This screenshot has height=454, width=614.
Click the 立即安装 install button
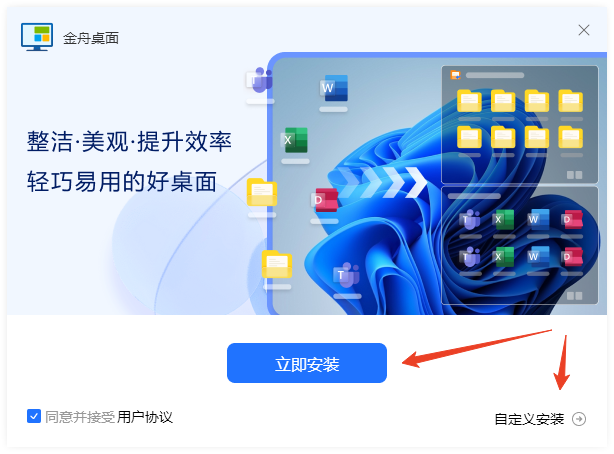(x=307, y=363)
